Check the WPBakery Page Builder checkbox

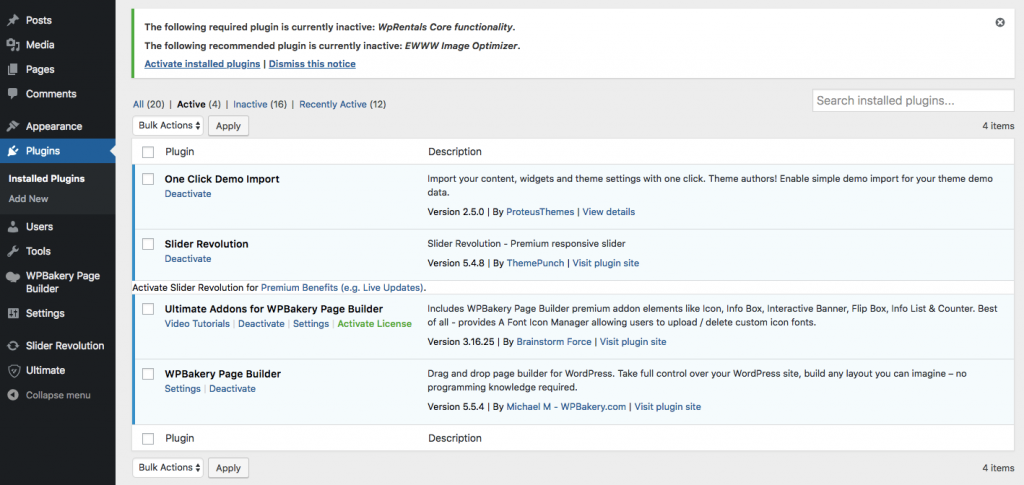pos(148,374)
